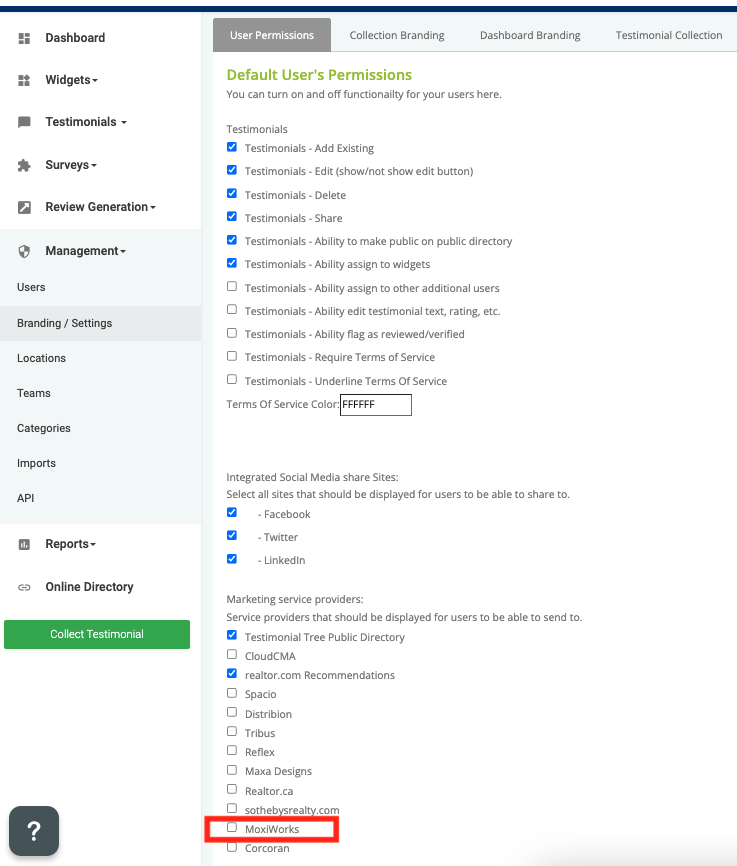
Task: Click the Dashboard grid icon
Action: tap(24, 38)
